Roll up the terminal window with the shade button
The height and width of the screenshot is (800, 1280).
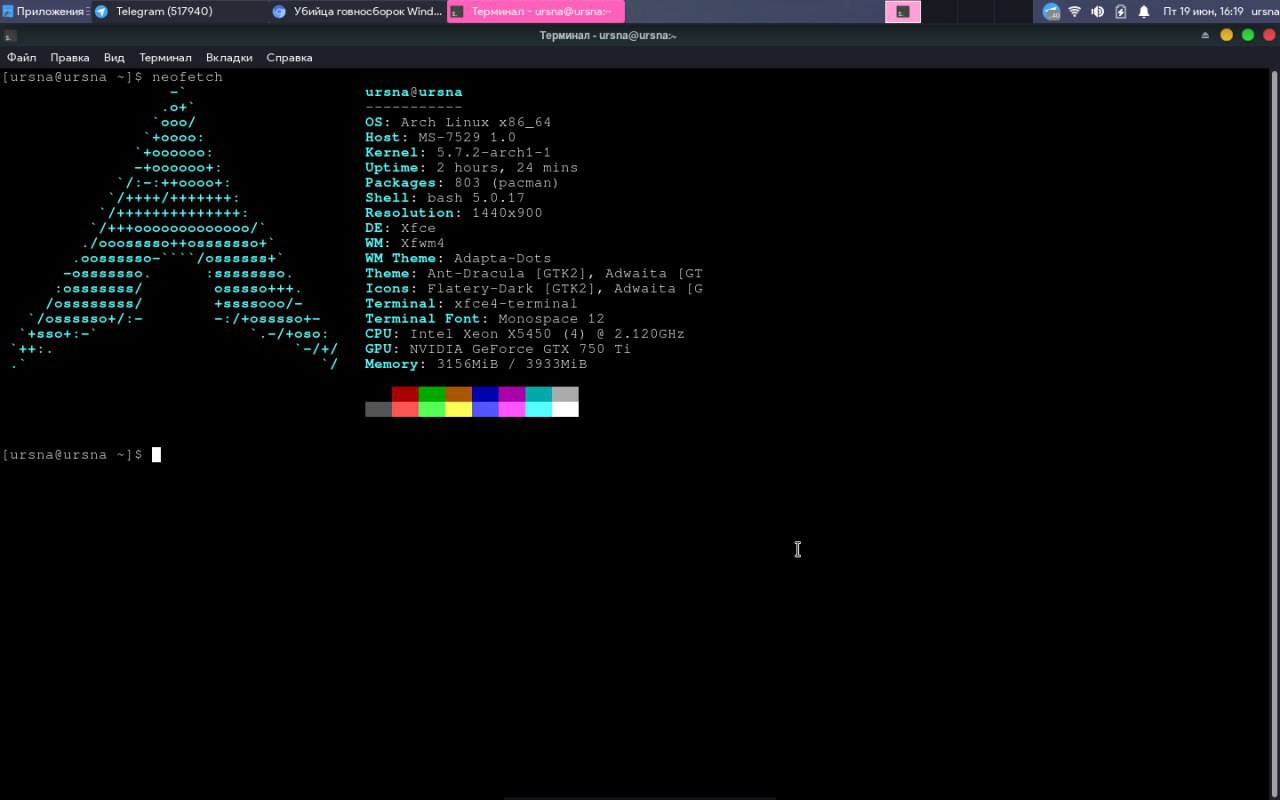(x=1205, y=35)
